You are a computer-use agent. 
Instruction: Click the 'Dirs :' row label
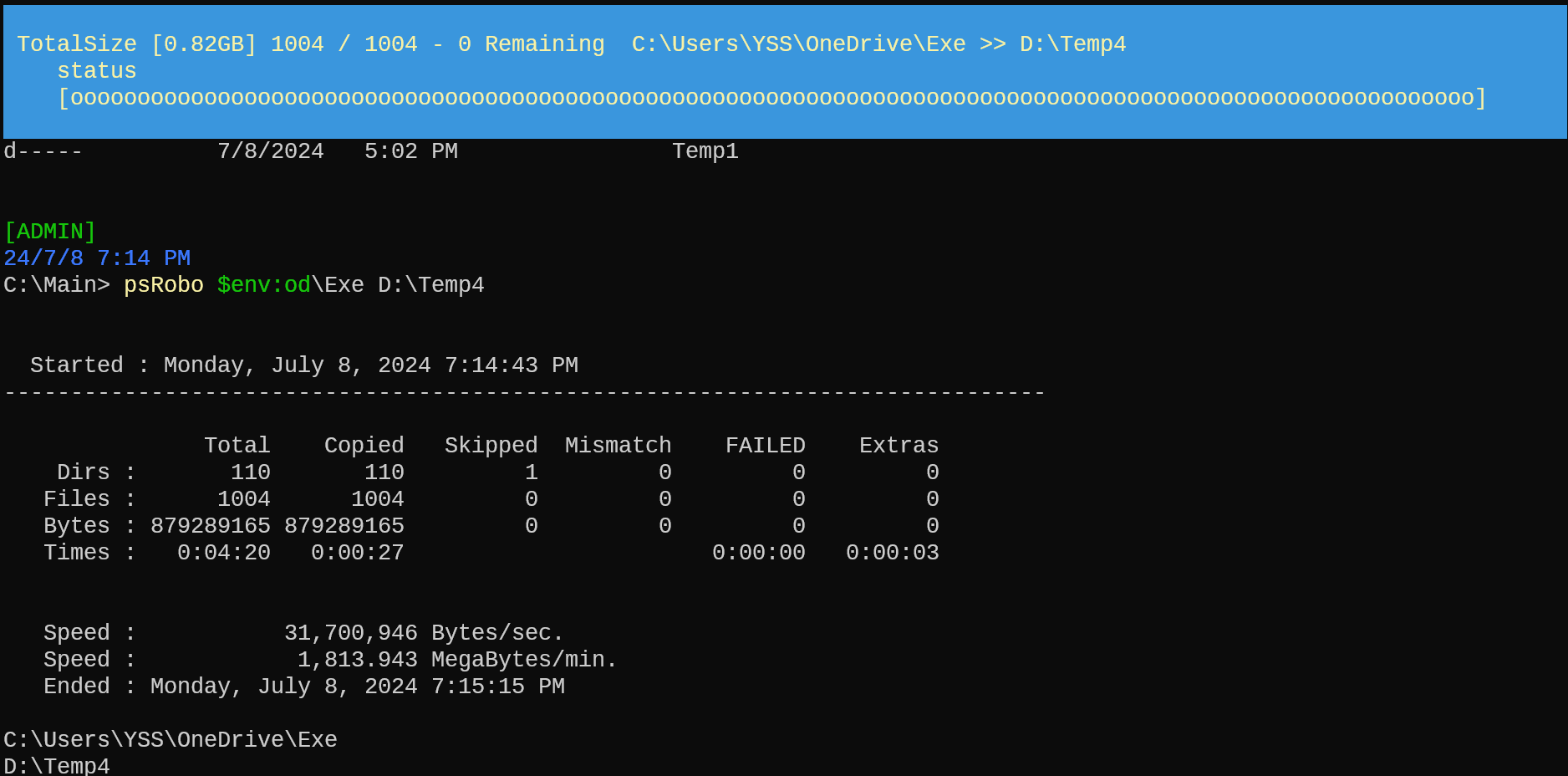[x=97, y=472]
